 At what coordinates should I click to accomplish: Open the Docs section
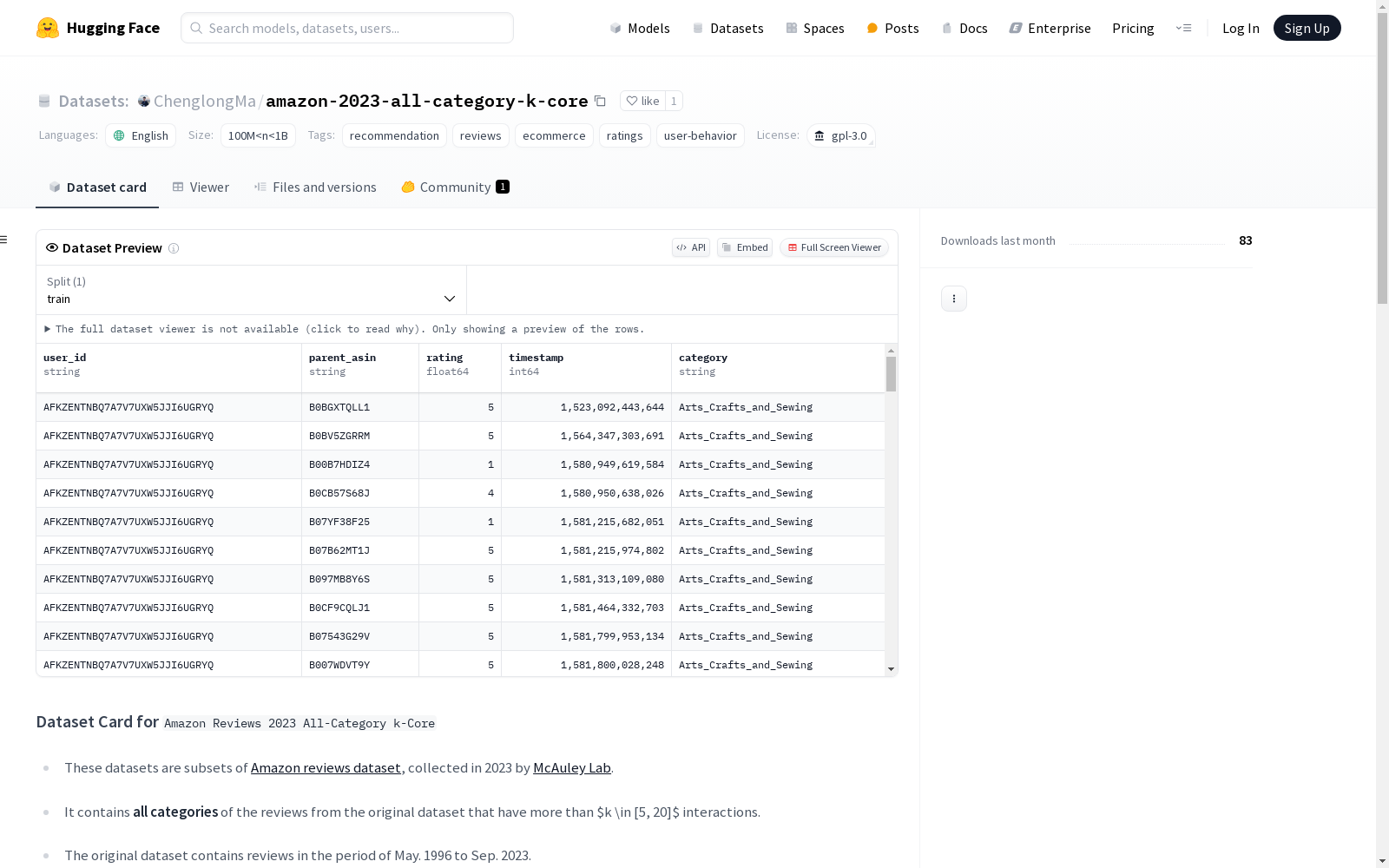[964, 28]
